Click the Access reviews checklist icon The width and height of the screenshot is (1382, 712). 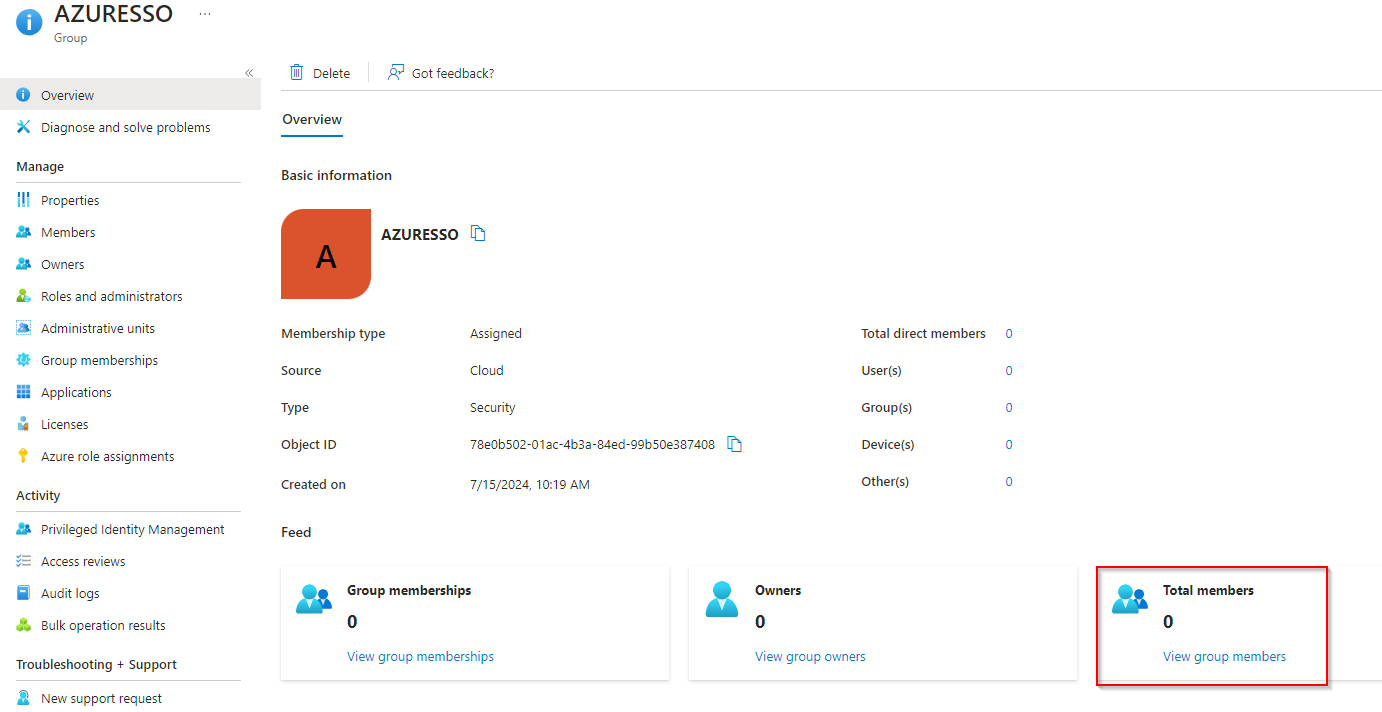point(24,561)
